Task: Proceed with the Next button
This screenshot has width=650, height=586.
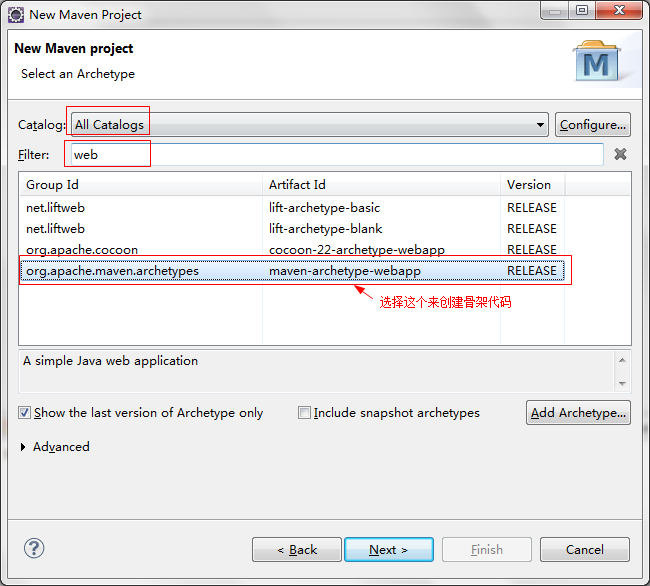Action: tap(389, 550)
